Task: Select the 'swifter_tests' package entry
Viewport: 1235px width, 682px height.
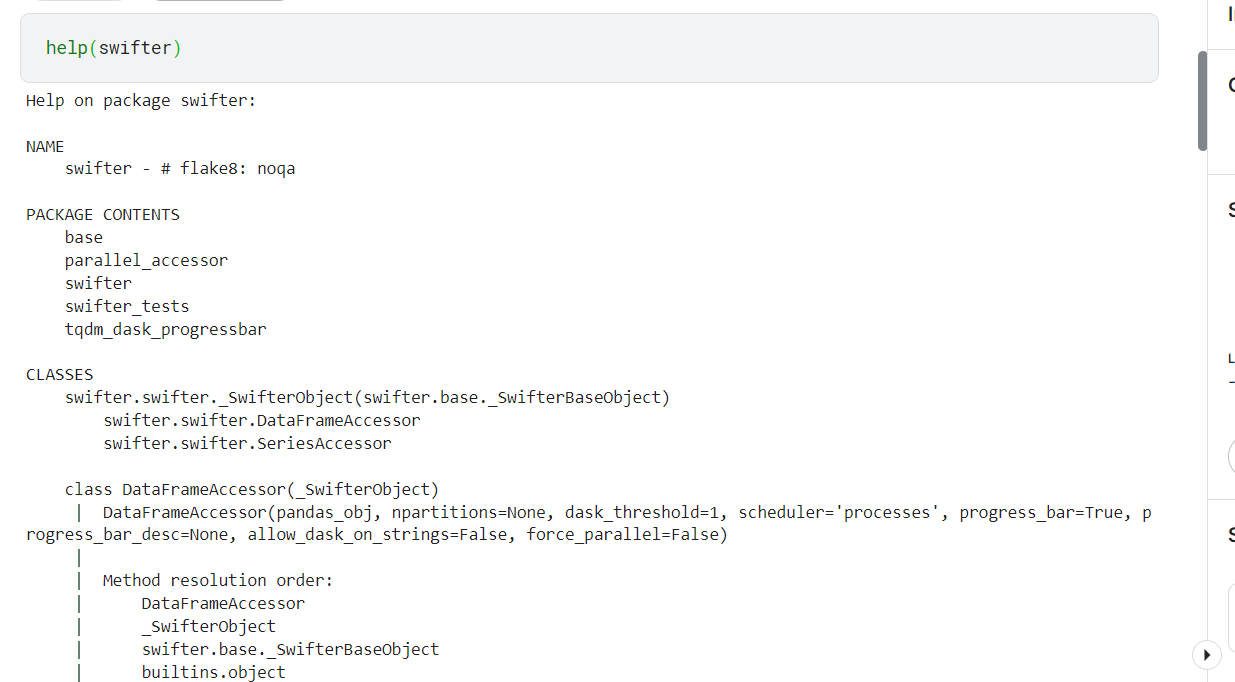Action: [127, 306]
